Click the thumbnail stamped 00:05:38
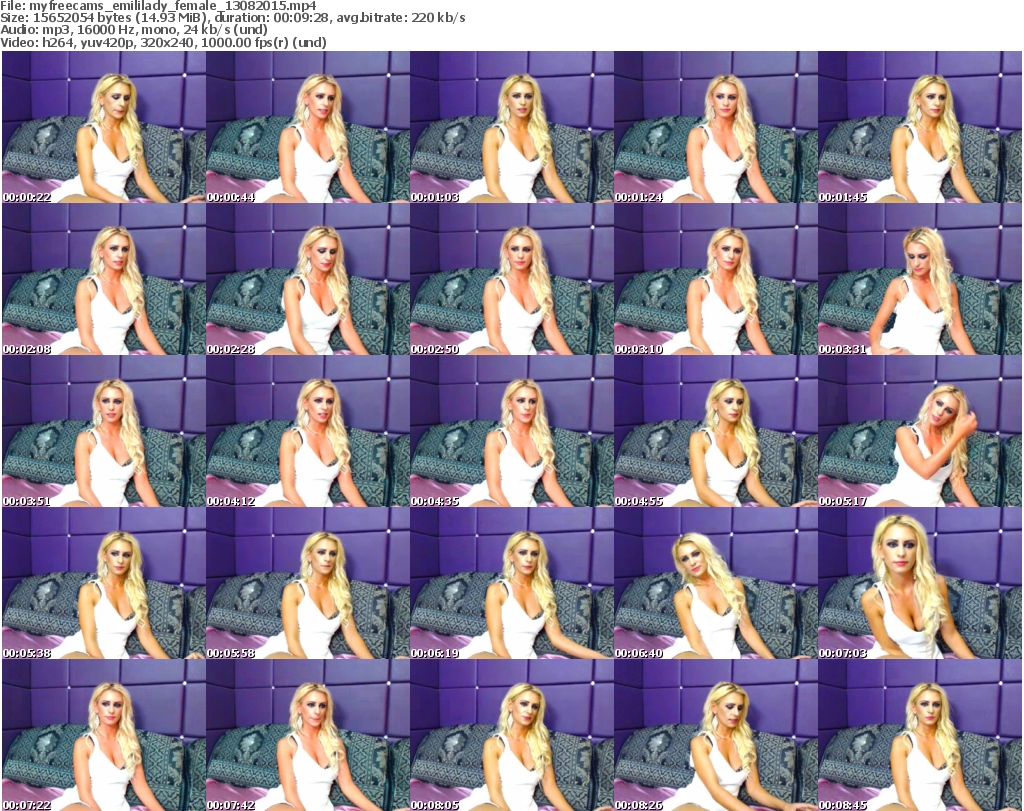The height and width of the screenshot is (811, 1024). tap(104, 583)
